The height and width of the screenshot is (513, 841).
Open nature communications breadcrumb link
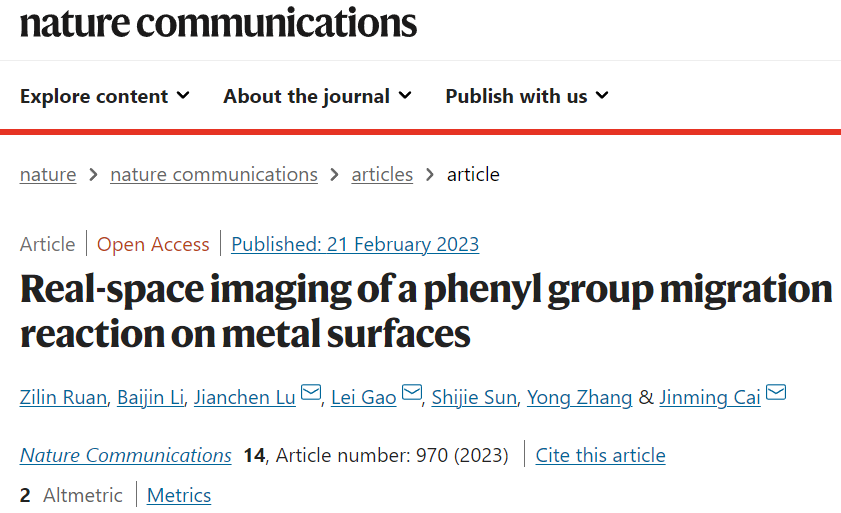click(214, 174)
